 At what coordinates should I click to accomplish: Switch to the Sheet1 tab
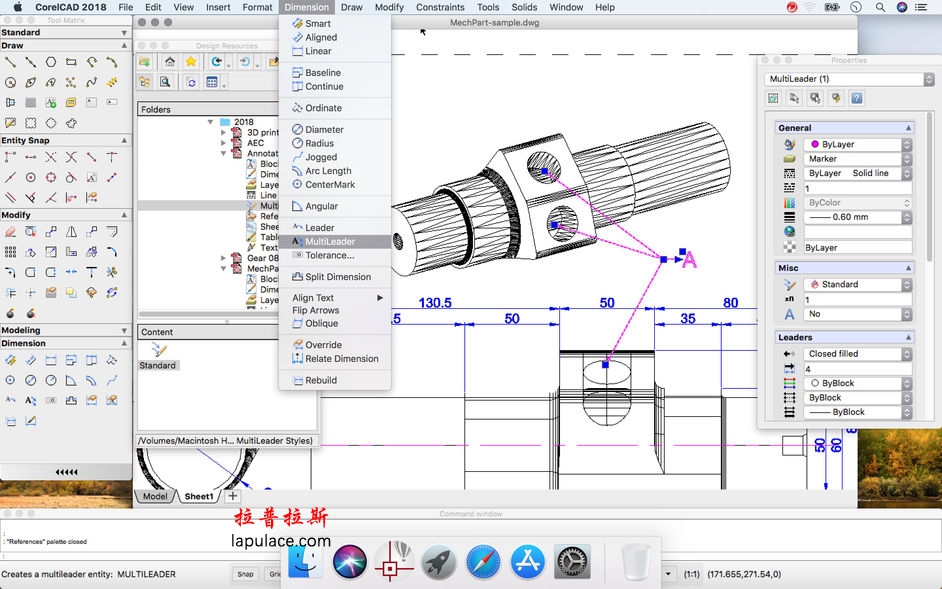[x=198, y=495]
